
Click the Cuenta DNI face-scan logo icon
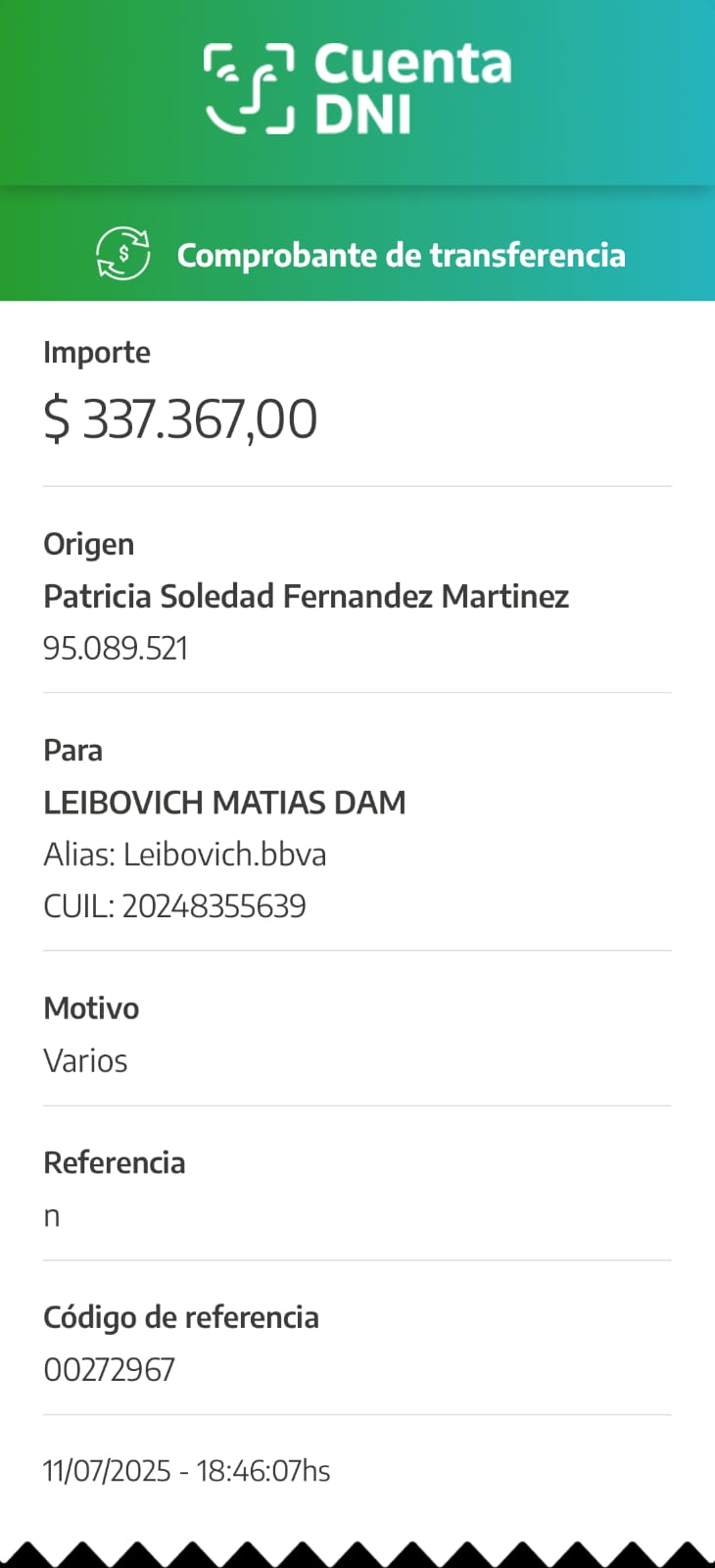[x=249, y=88]
